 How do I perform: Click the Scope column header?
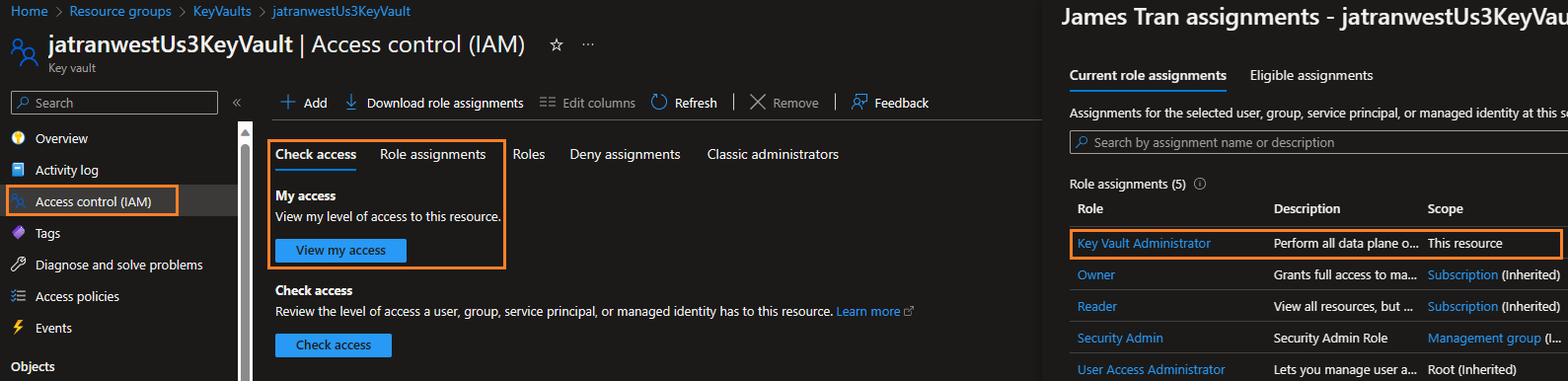[x=1446, y=209]
